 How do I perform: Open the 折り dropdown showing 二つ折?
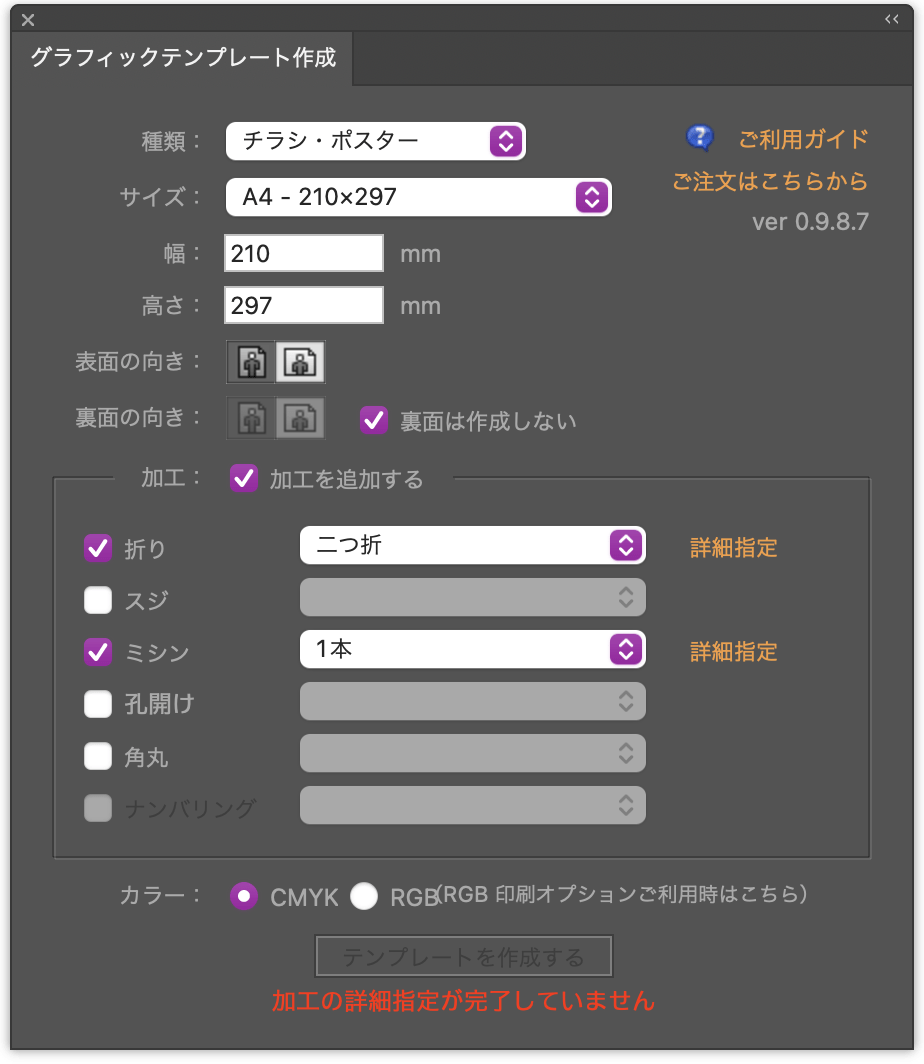472,545
